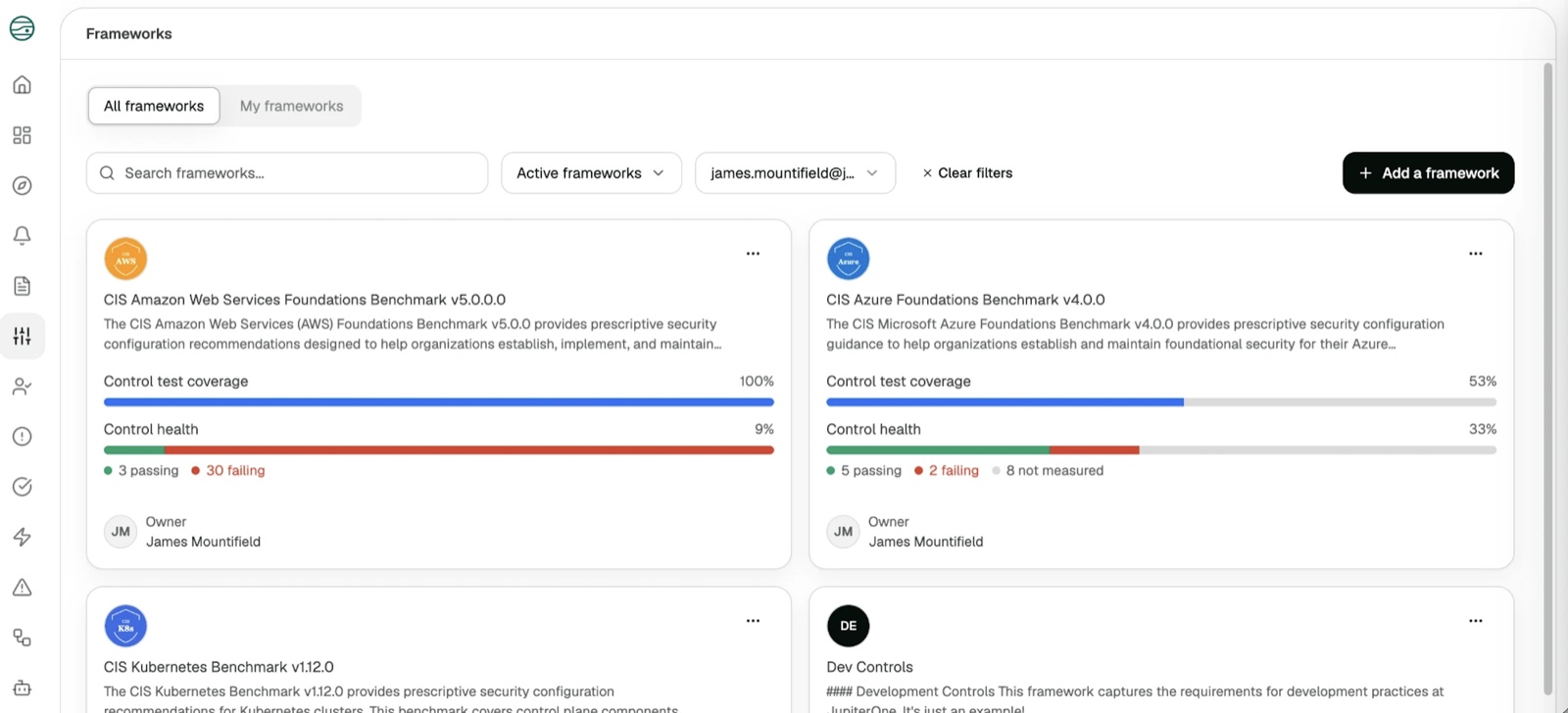Open the circled exclamation icon in sidebar

22,437
